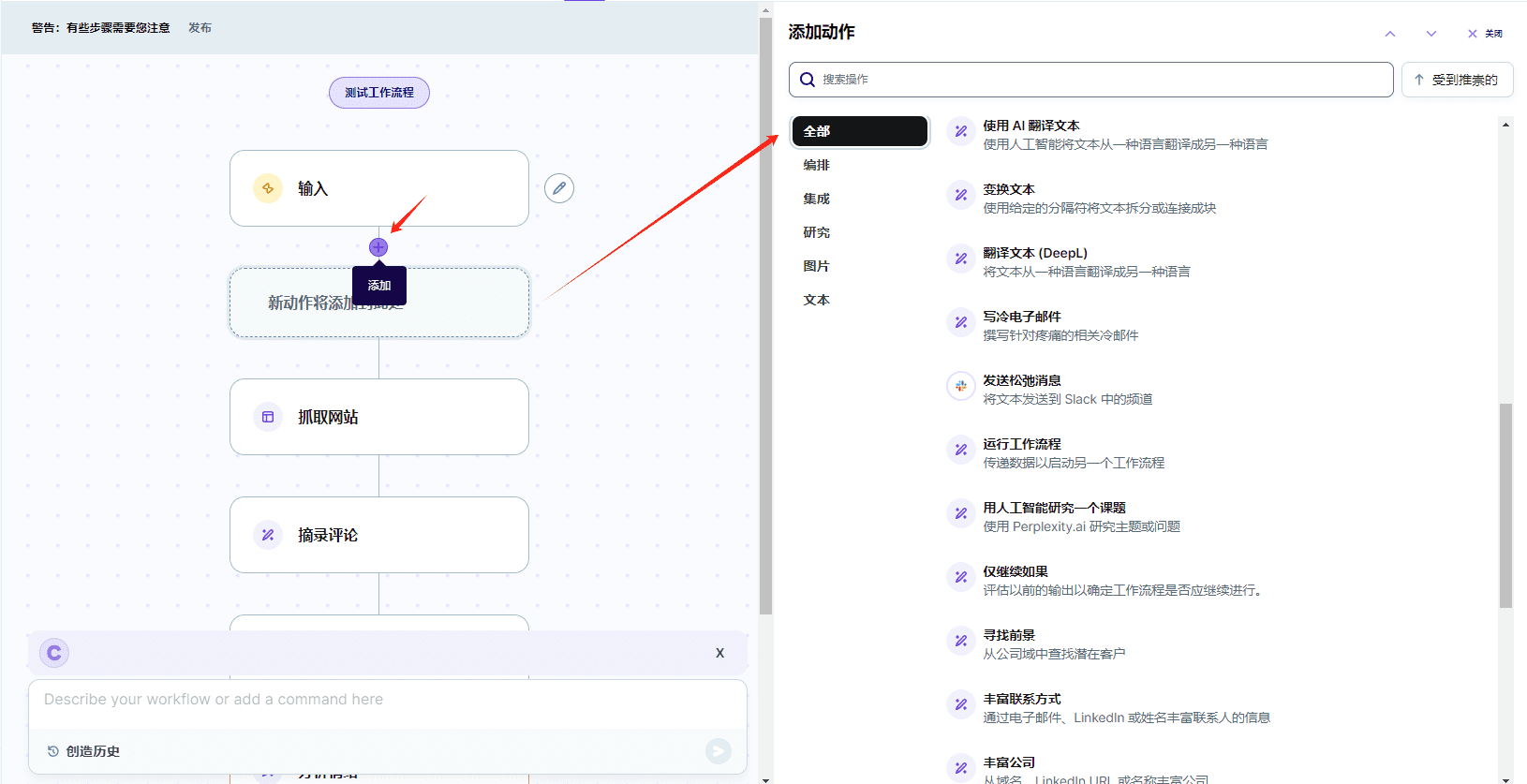Click icon for 变换文本 action
Image resolution: width=1527 pixels, height=784 pixels.
pyautogui.click(x=961, y=195)
